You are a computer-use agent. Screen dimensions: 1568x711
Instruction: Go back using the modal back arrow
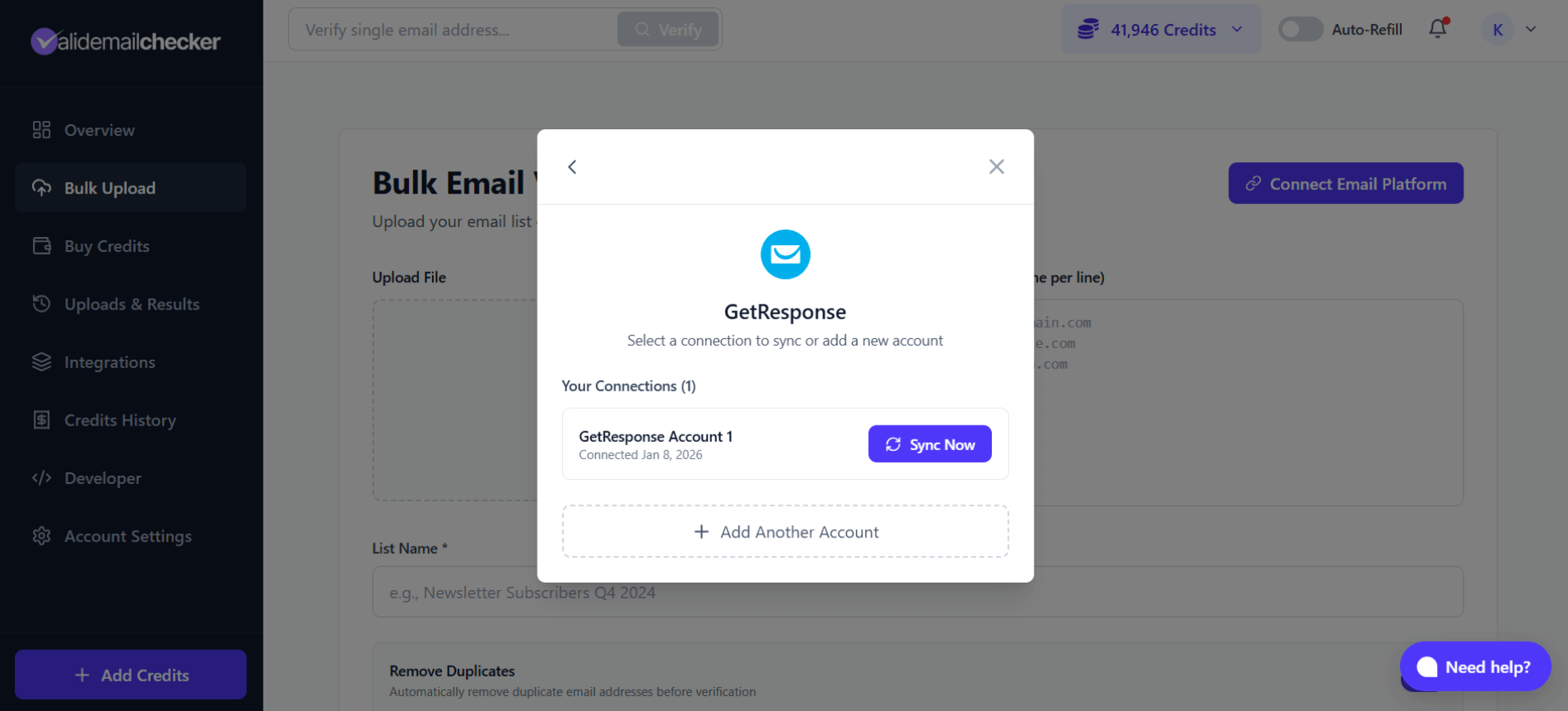(572, 166)
